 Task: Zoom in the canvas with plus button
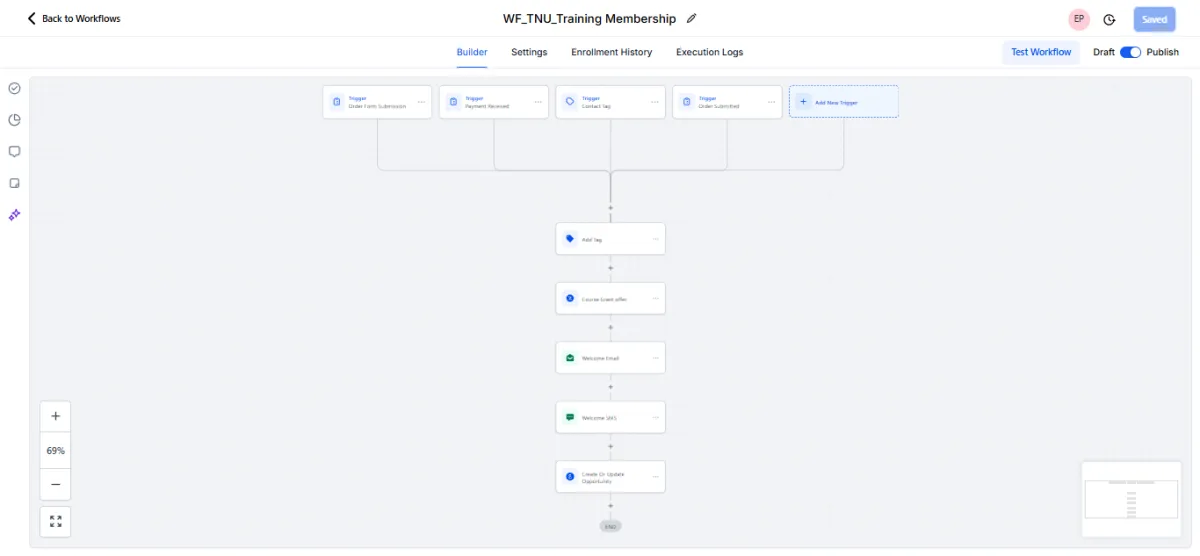click(55, 416)
